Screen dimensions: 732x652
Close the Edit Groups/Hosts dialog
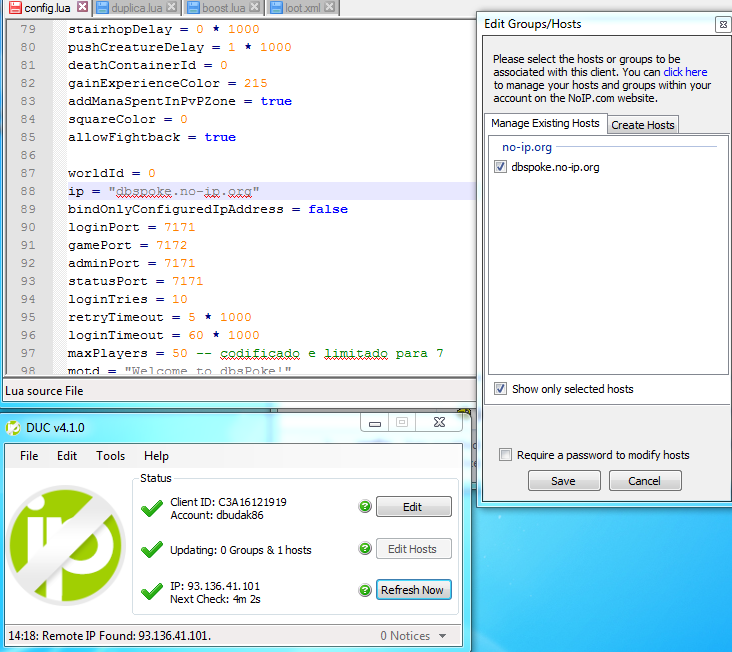[723, 24]
